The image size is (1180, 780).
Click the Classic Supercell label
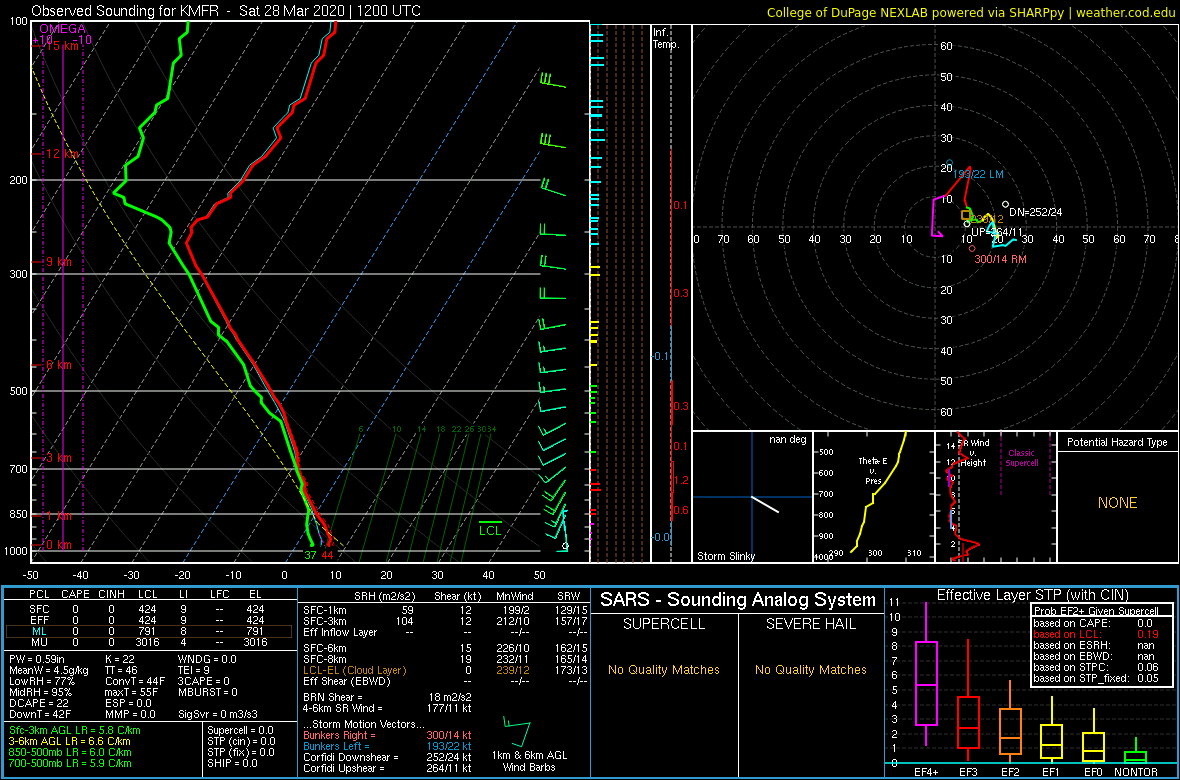(1021, 458)
